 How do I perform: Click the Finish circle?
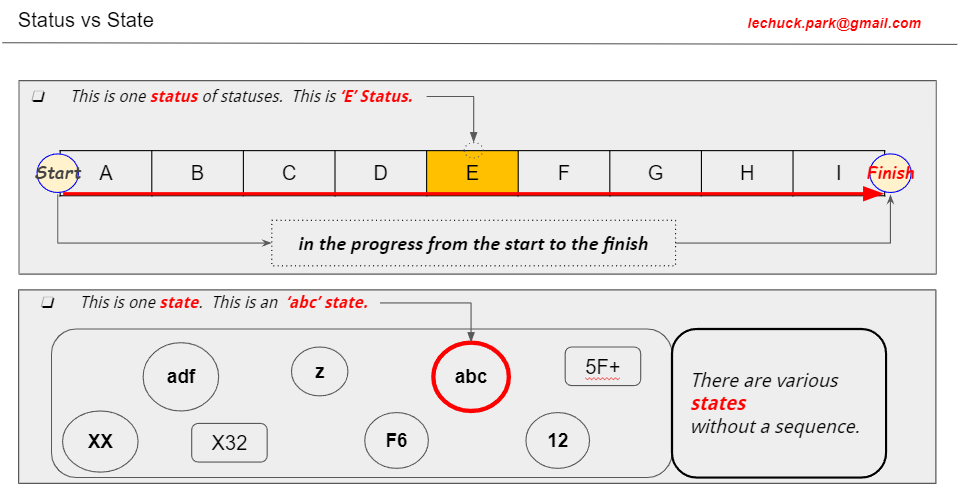point(890,173)
